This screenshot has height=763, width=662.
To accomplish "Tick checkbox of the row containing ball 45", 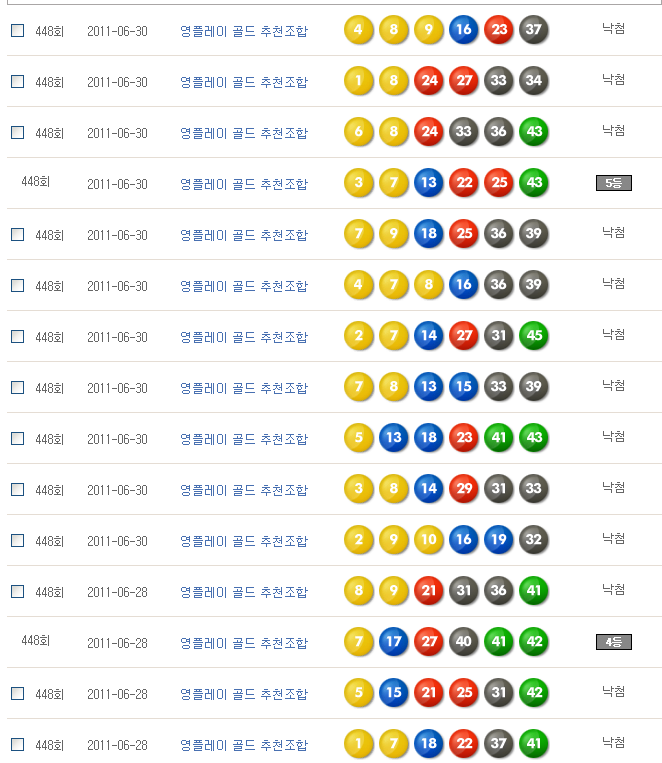I will tap(17, 337).
